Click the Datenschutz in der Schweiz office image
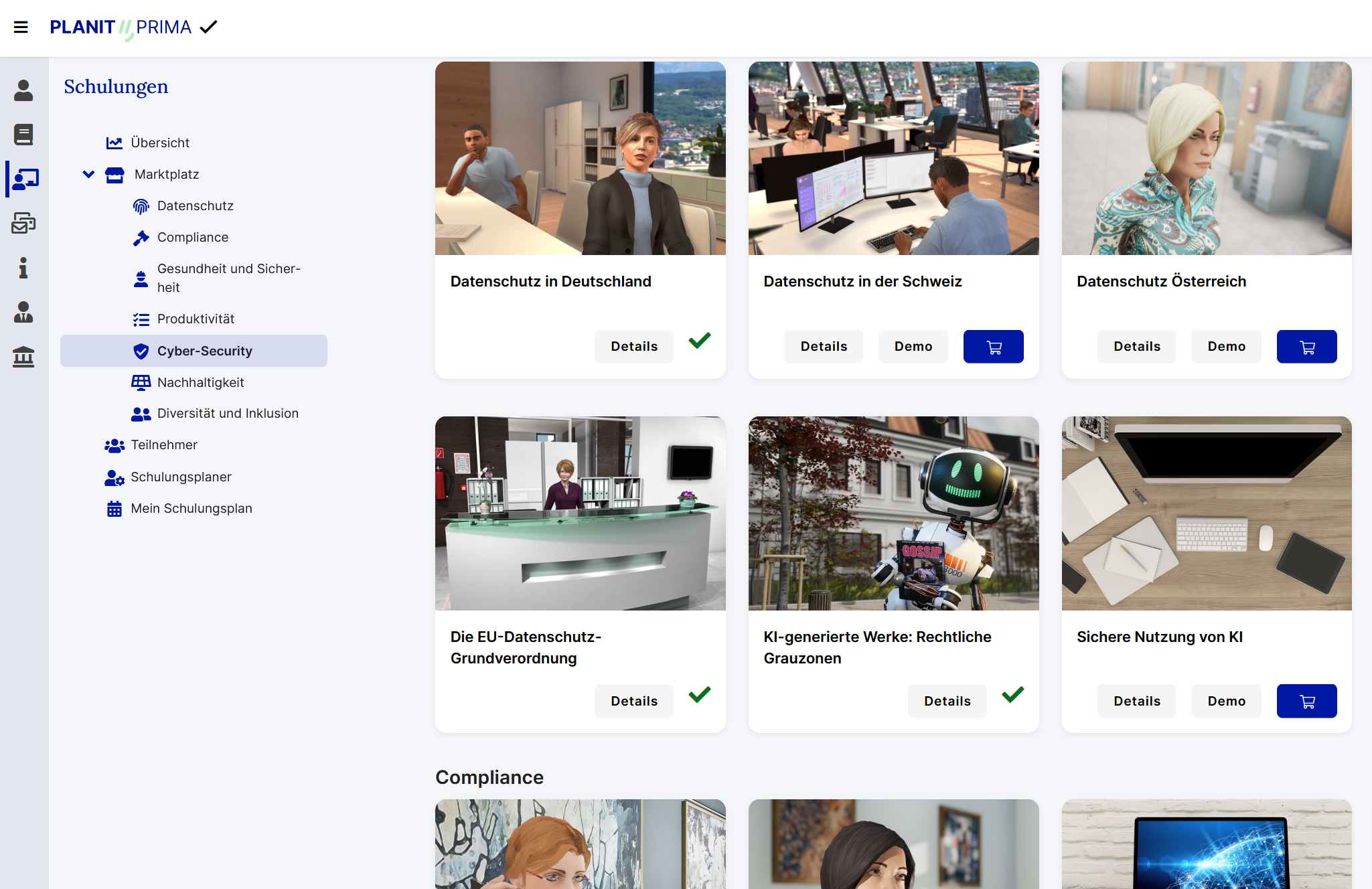Screen dimensions: 1372x889 pos(894,158)
